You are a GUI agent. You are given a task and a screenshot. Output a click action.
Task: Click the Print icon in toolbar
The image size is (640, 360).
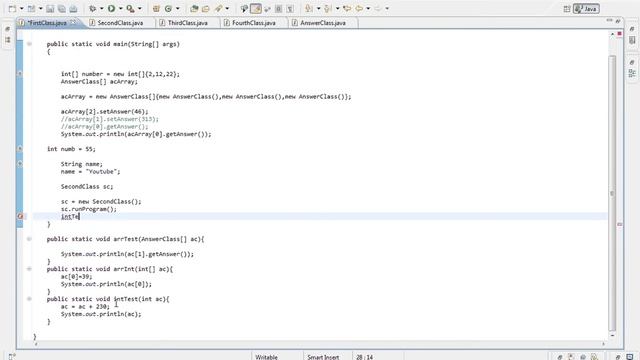(73, 9)
